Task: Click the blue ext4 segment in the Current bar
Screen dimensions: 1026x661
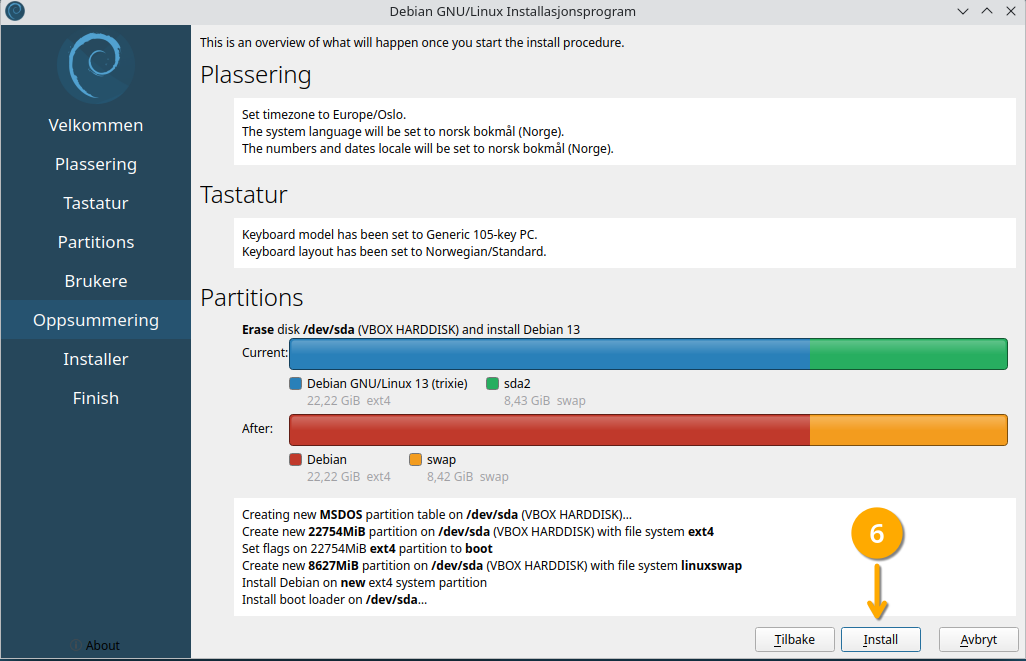Action: [x=550, y=354]
